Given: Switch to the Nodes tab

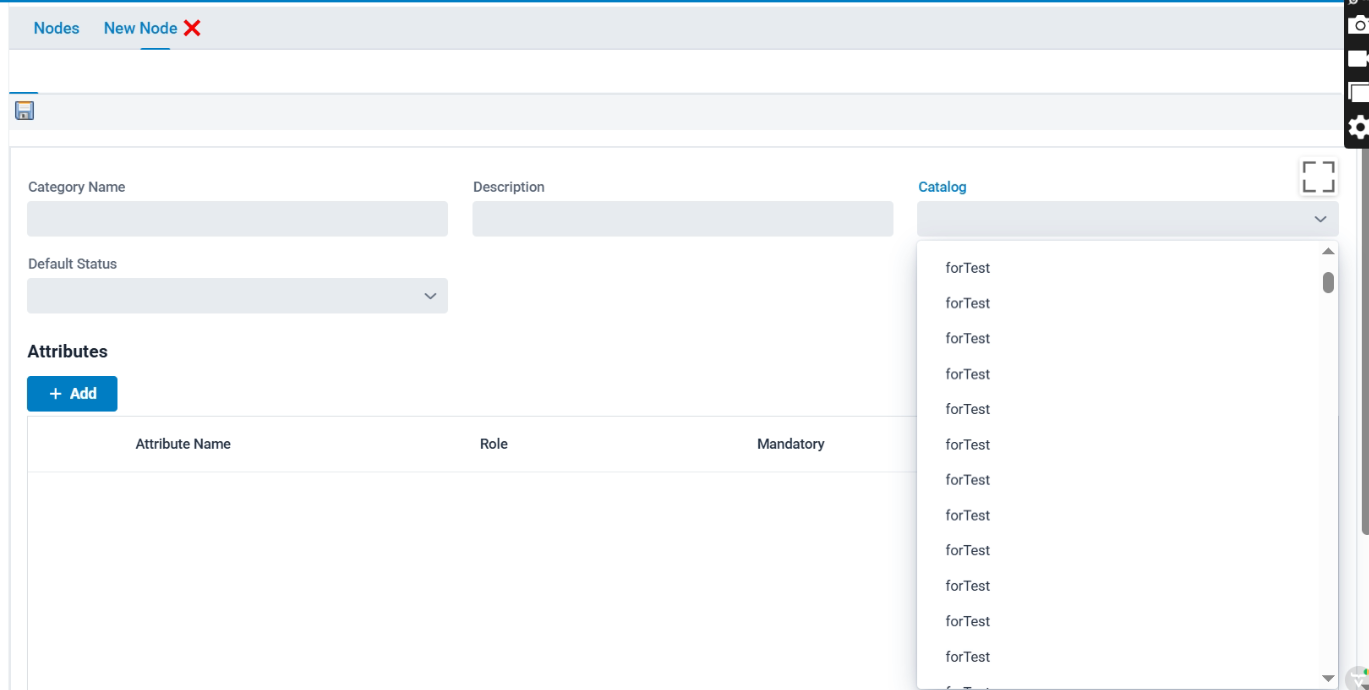Looking at the screenshot, I should [x=56, y=28].
